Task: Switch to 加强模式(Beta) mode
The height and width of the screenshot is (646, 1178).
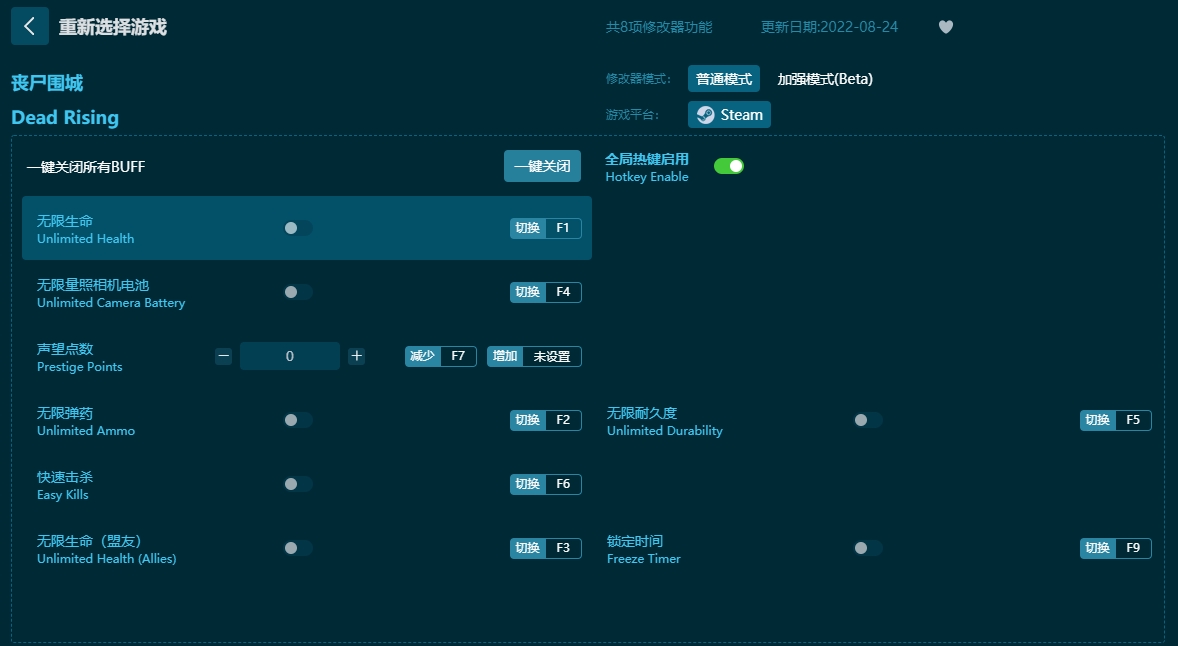Action: click(x=825, y=79)
